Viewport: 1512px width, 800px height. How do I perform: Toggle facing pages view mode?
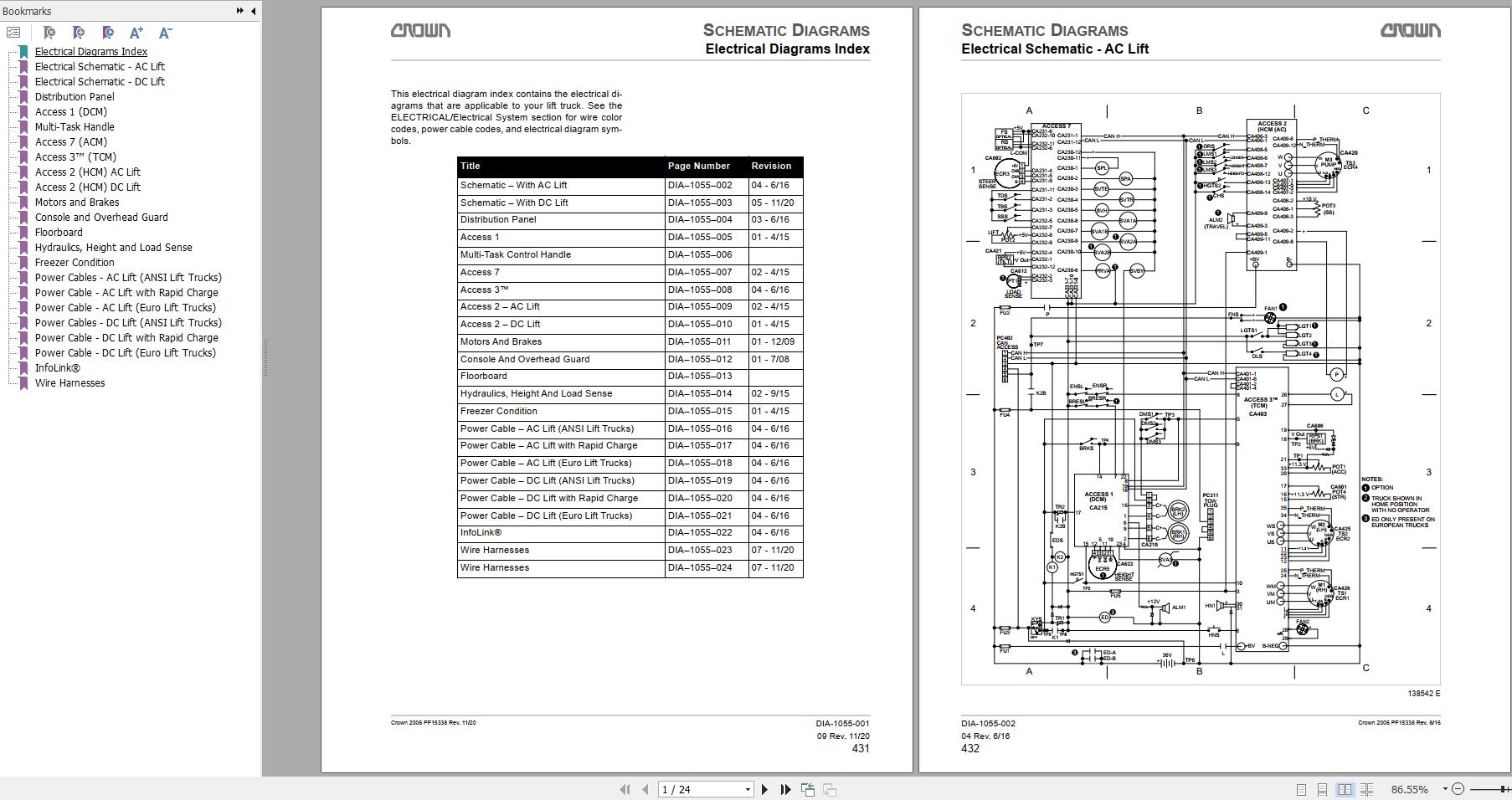pos(1346,787)
